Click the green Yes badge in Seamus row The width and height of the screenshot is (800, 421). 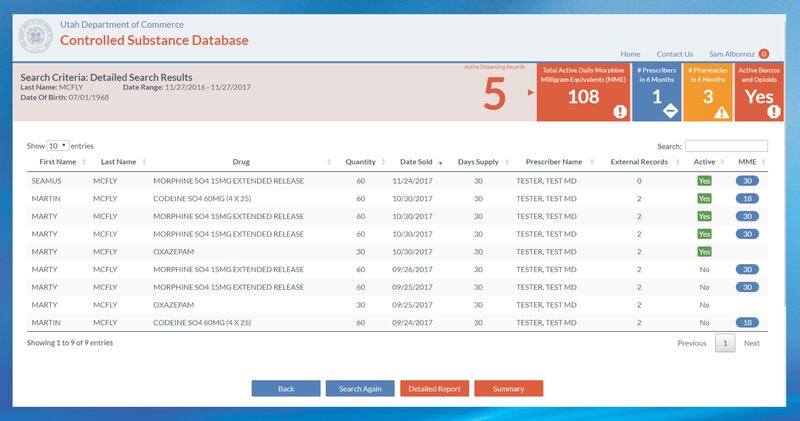point(704,181)
